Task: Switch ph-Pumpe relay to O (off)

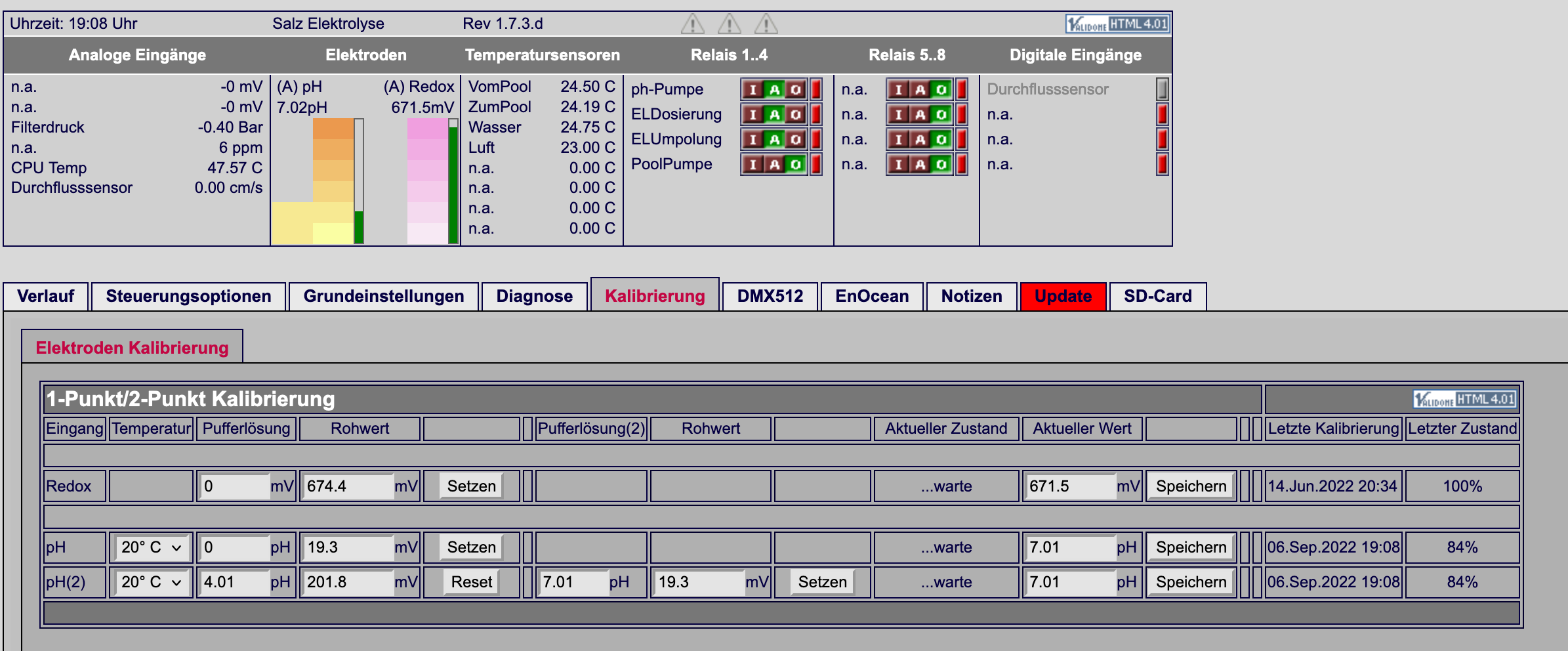Action: pyautogui.click(x=796, y=89)
